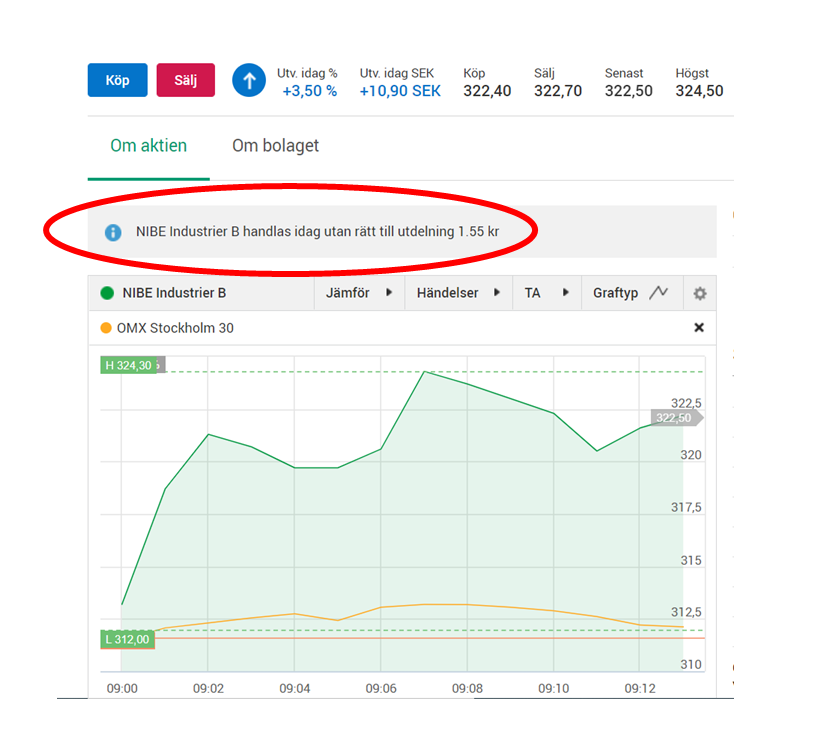Click the orange OMX Stockholm 30 dot
The width and height of the screenshot is (832, 756).
pyautogui.click(x=106, y=328)
